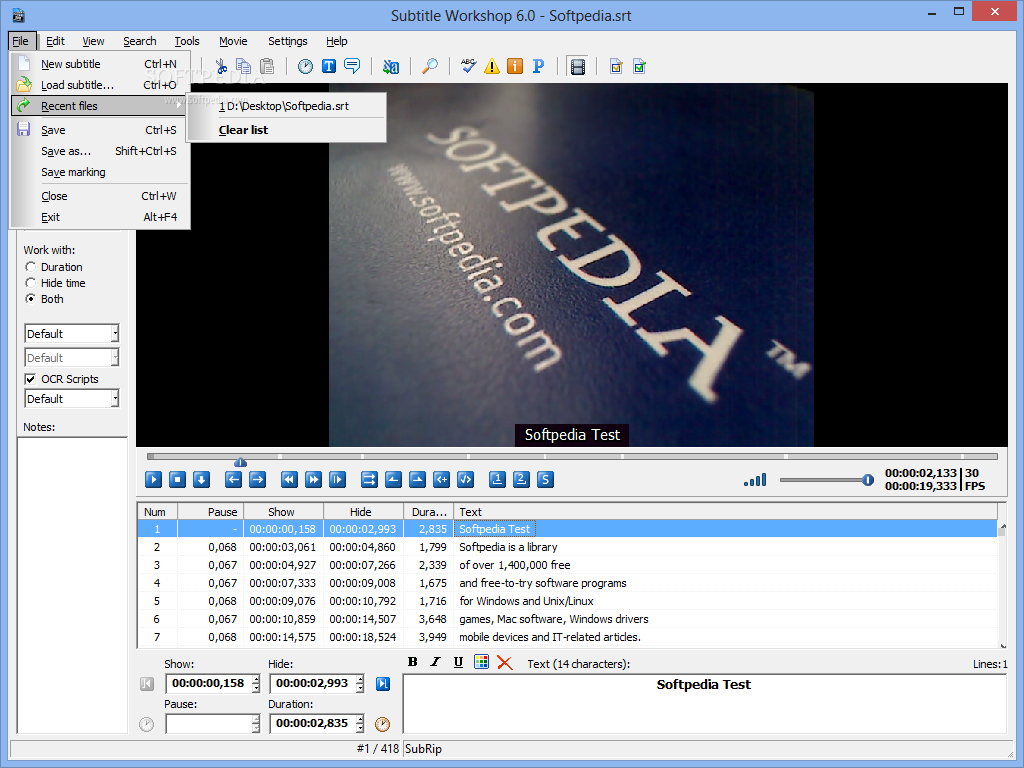The width and height of the screenshot is (1024, 768).
Task: Play the video with the play button
Action: pos(153,480)
